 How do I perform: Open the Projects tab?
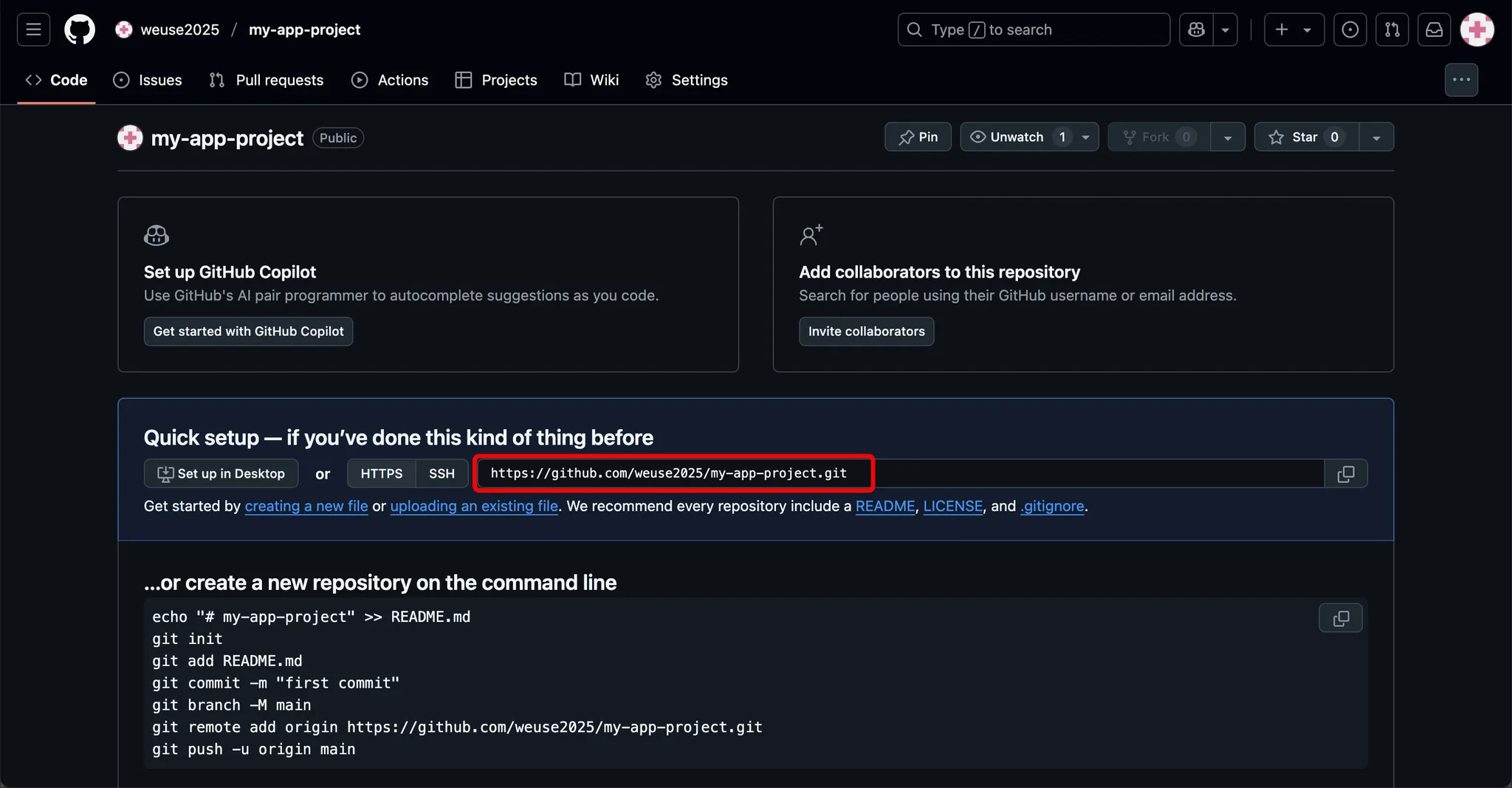[497, 80]
